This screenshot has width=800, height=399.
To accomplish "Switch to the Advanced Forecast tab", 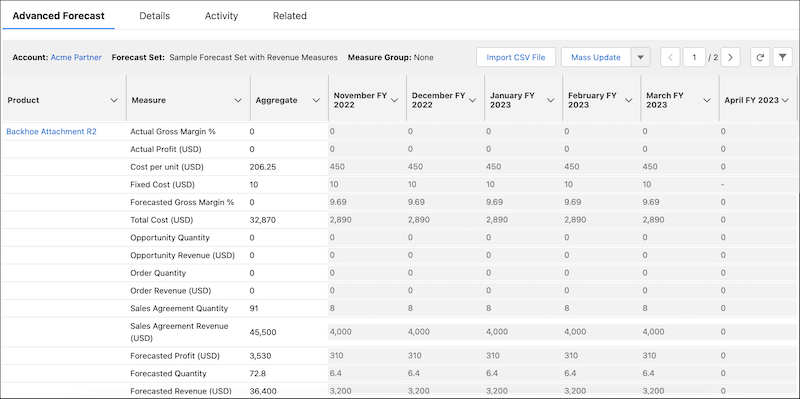I will point(58,16).
